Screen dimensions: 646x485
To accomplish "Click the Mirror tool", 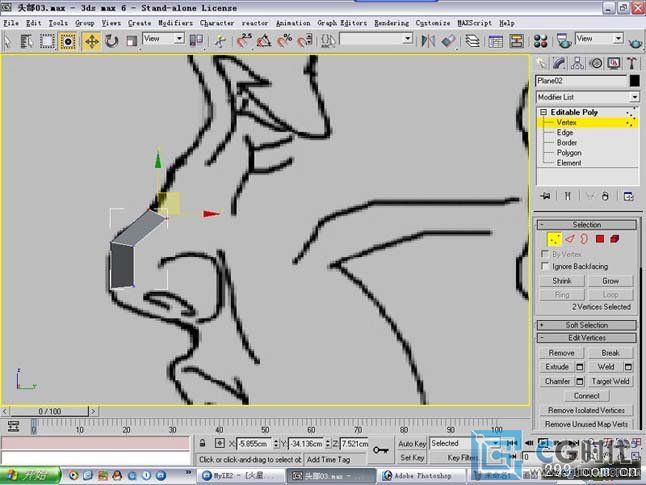I will coord(428,41).
